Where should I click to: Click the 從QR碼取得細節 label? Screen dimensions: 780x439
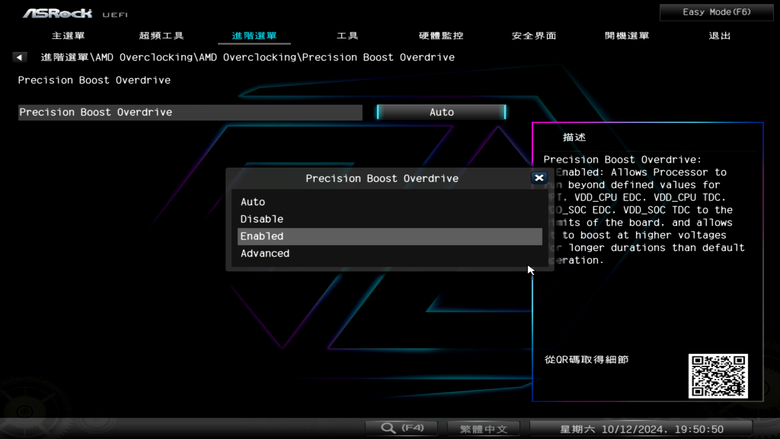pyautogui.click(x=586, y=359)
